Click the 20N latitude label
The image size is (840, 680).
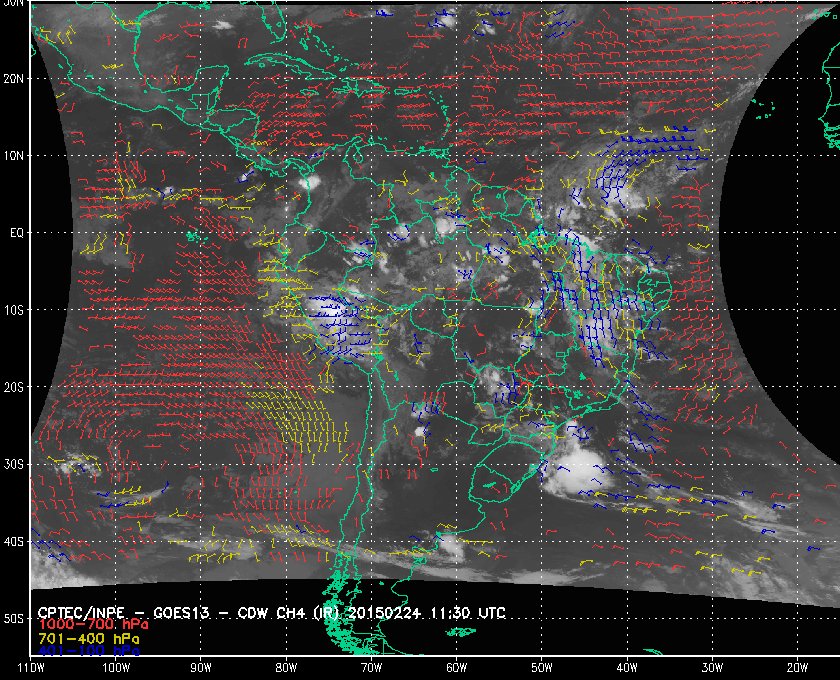(13, 79)
